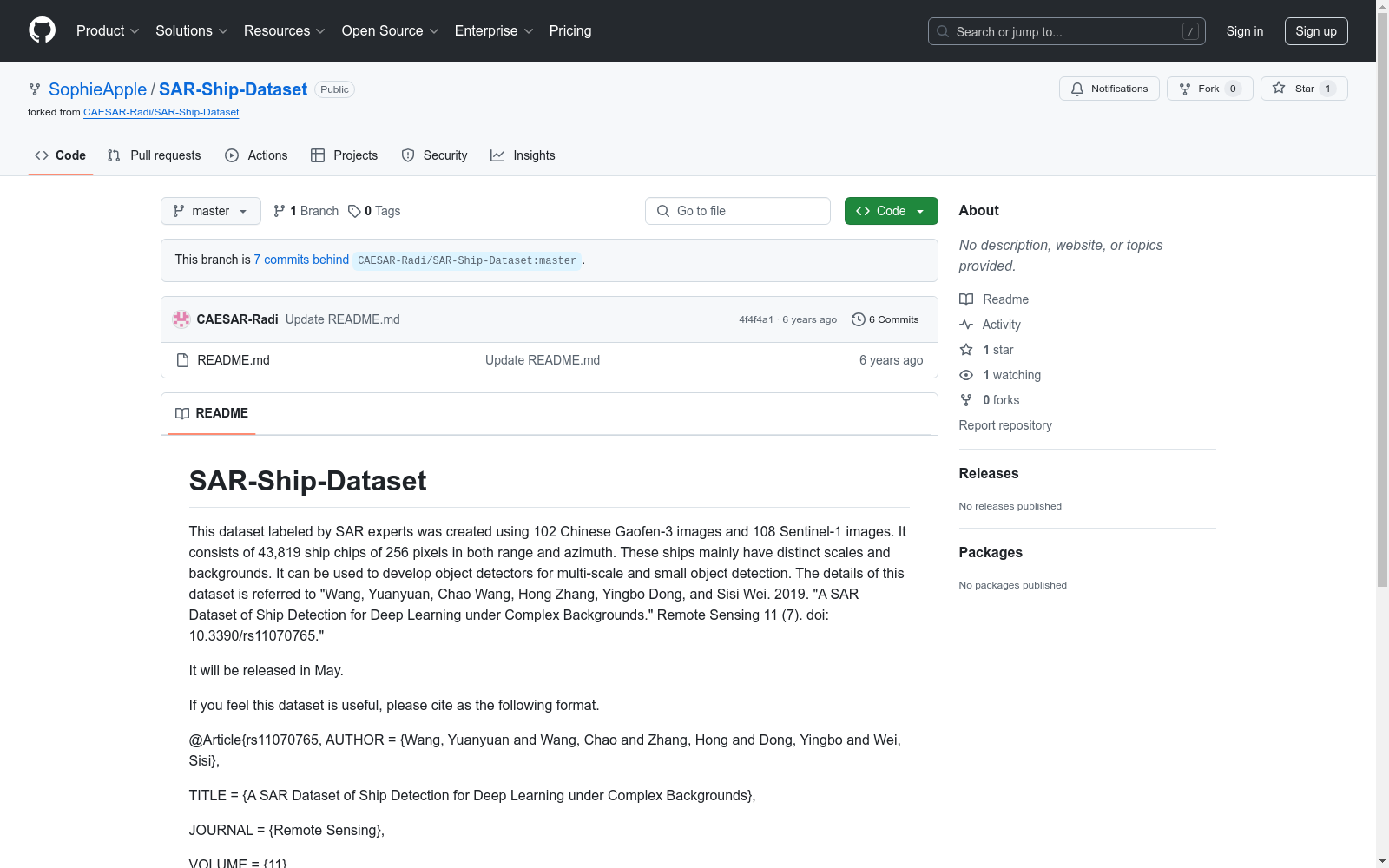
Task: Focus the 'Search or jump to...' field
Action: point(1067,31)
